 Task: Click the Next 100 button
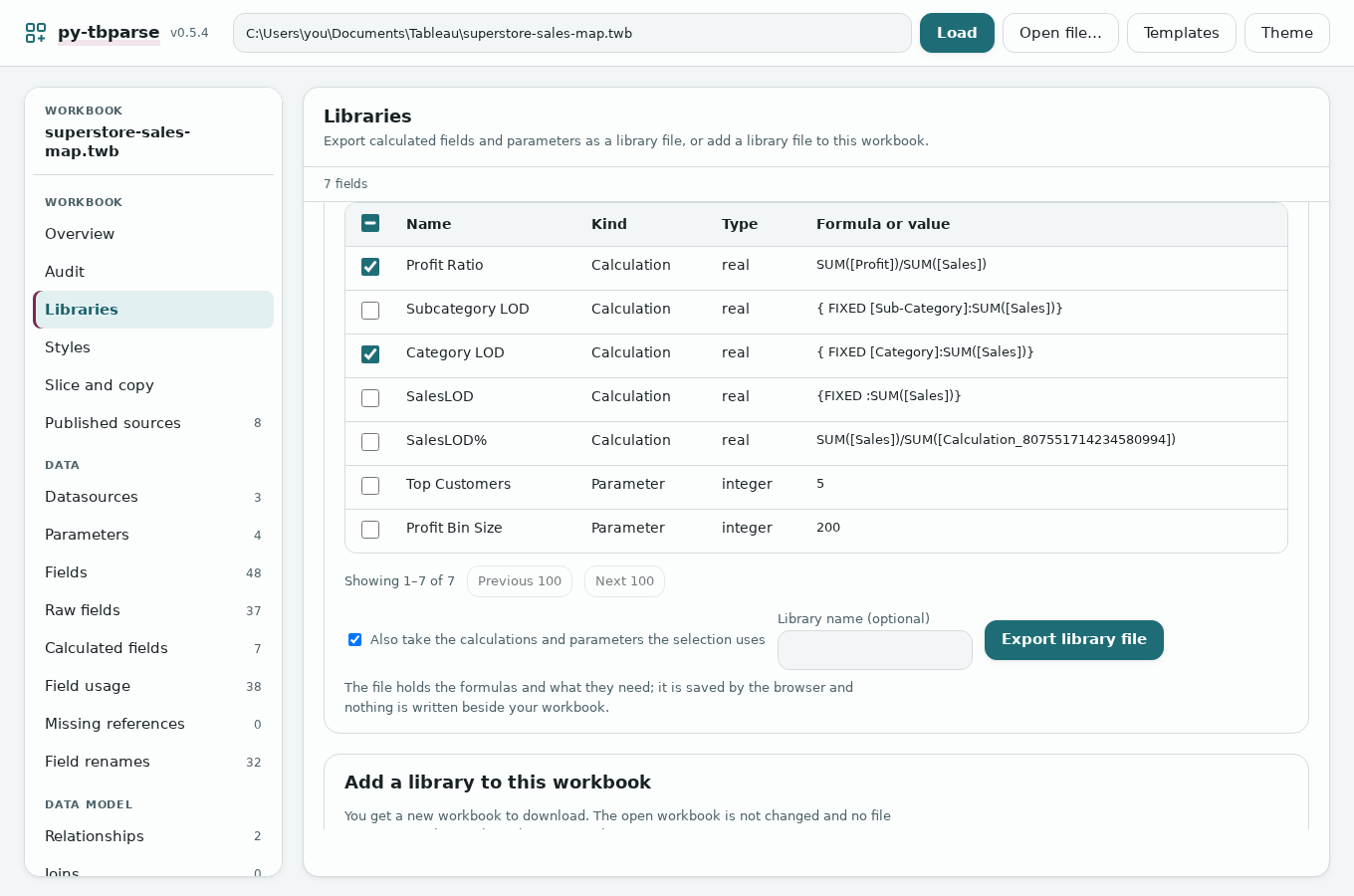tap(625, 581)
